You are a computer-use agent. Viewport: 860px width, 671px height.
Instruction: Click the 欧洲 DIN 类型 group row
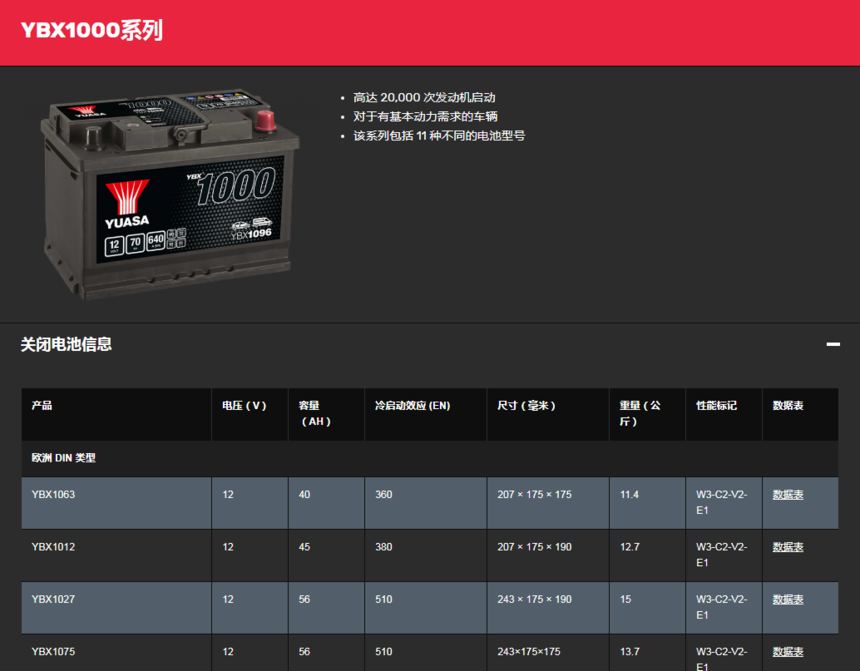pyautogui.click(x=429, y=458)
